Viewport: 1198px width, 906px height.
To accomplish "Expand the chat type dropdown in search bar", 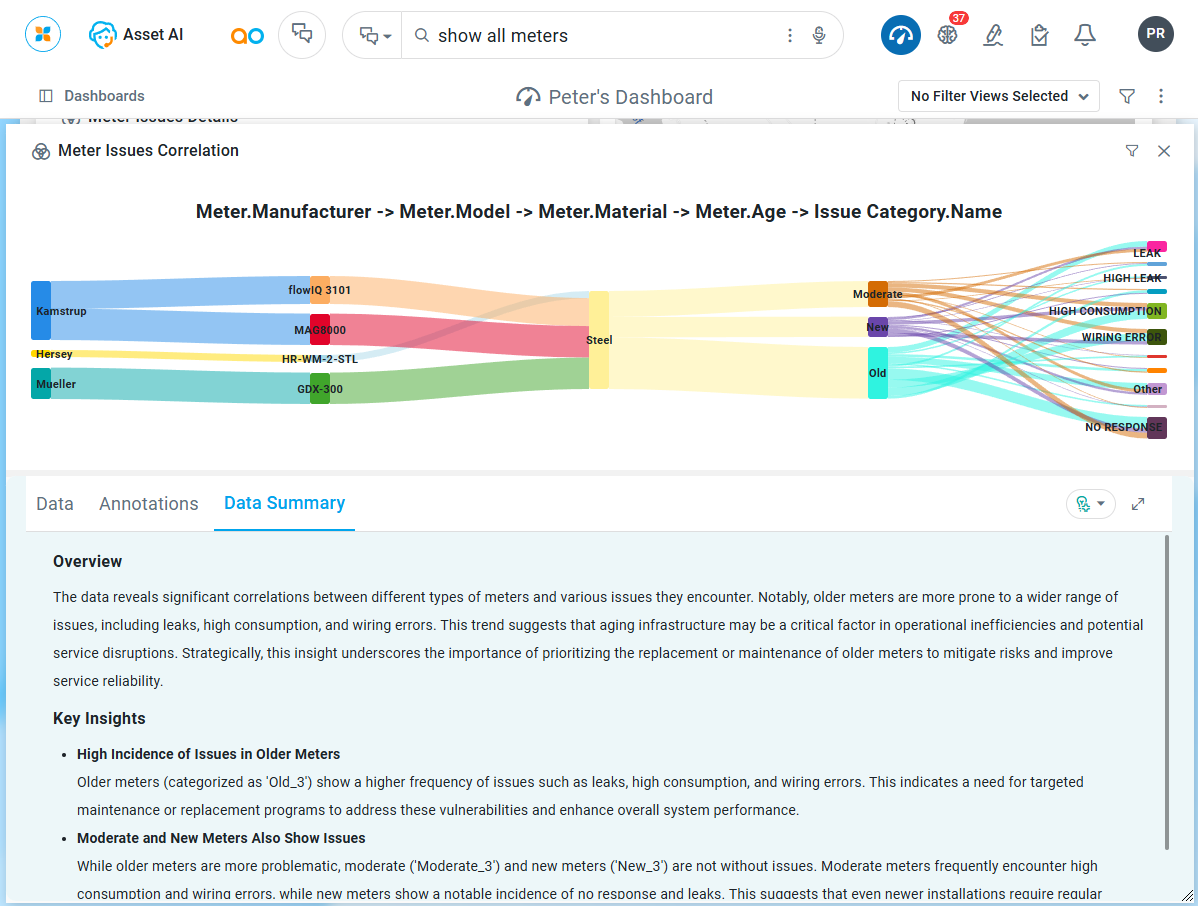I will [374, 36].
